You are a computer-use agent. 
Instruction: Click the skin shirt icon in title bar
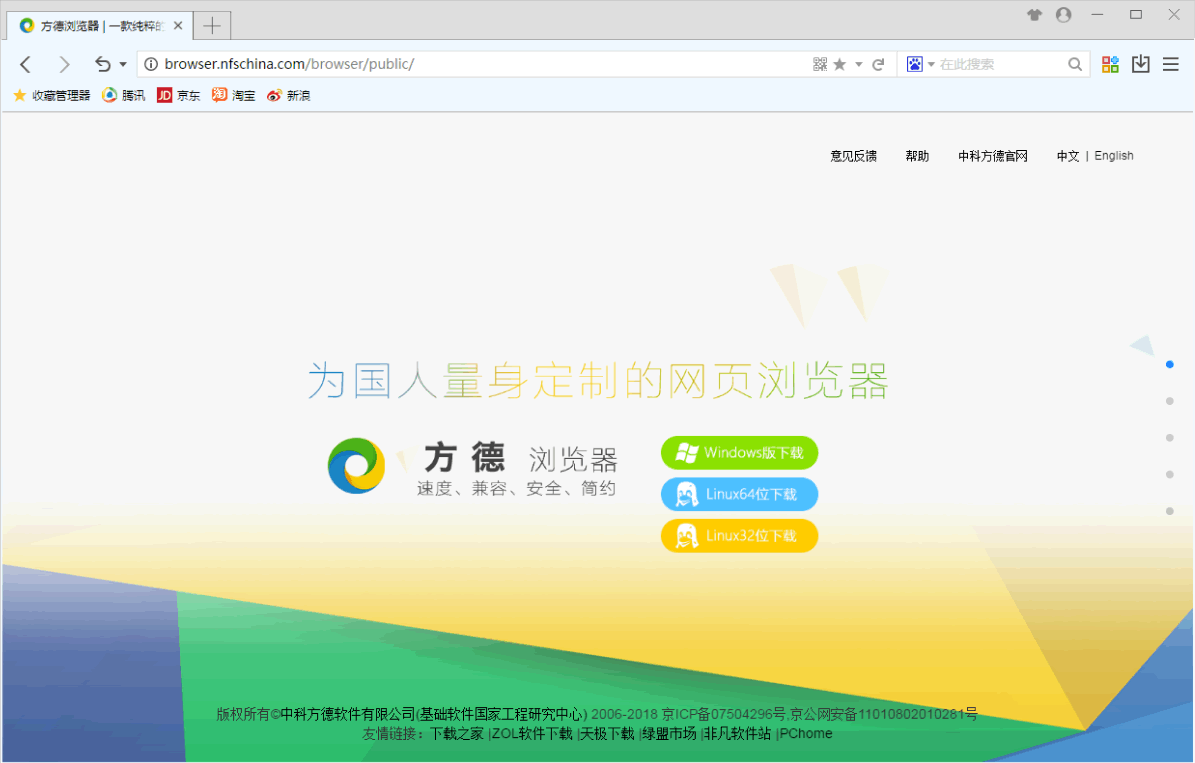coord(1035,15)
